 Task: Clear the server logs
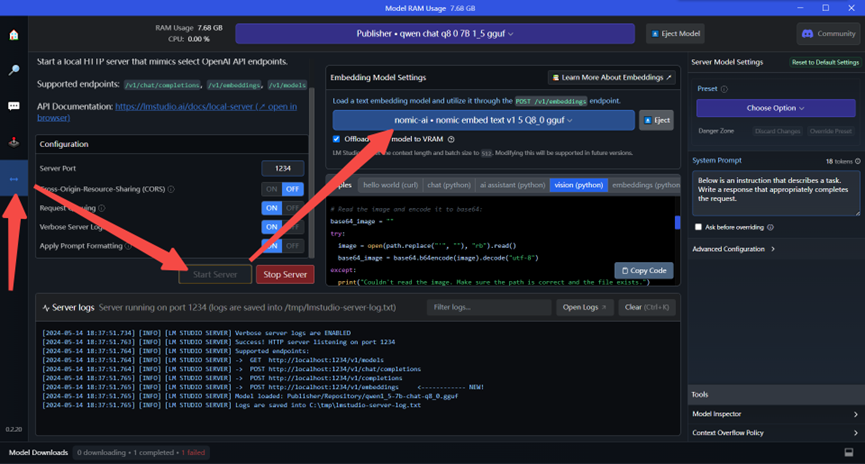point(647,307)
